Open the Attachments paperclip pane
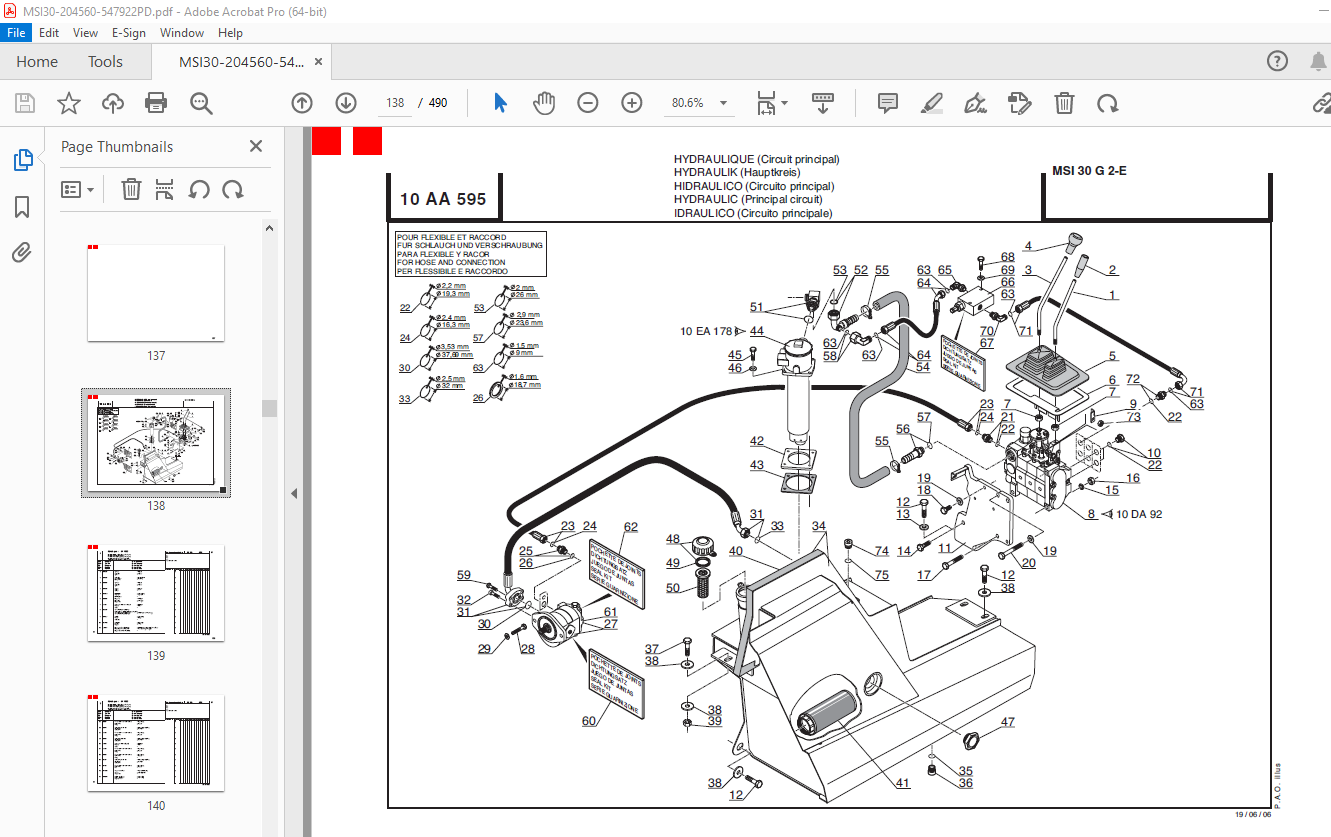The image size is (1331, 837). tap(22, 252)
